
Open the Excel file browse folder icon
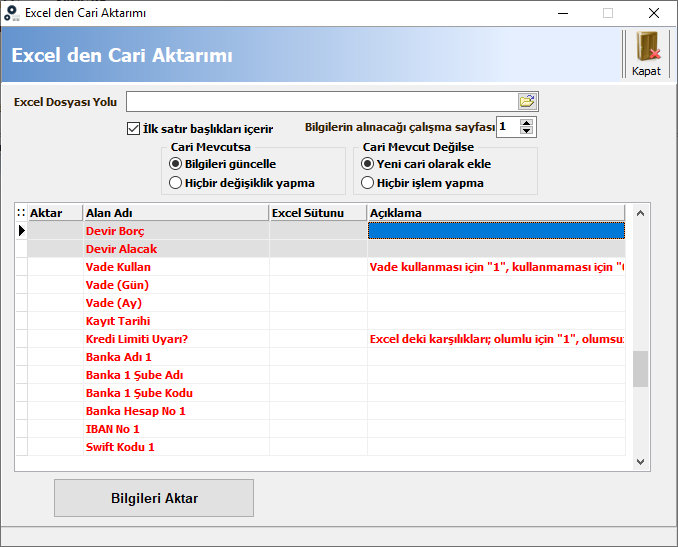point(527,102)
